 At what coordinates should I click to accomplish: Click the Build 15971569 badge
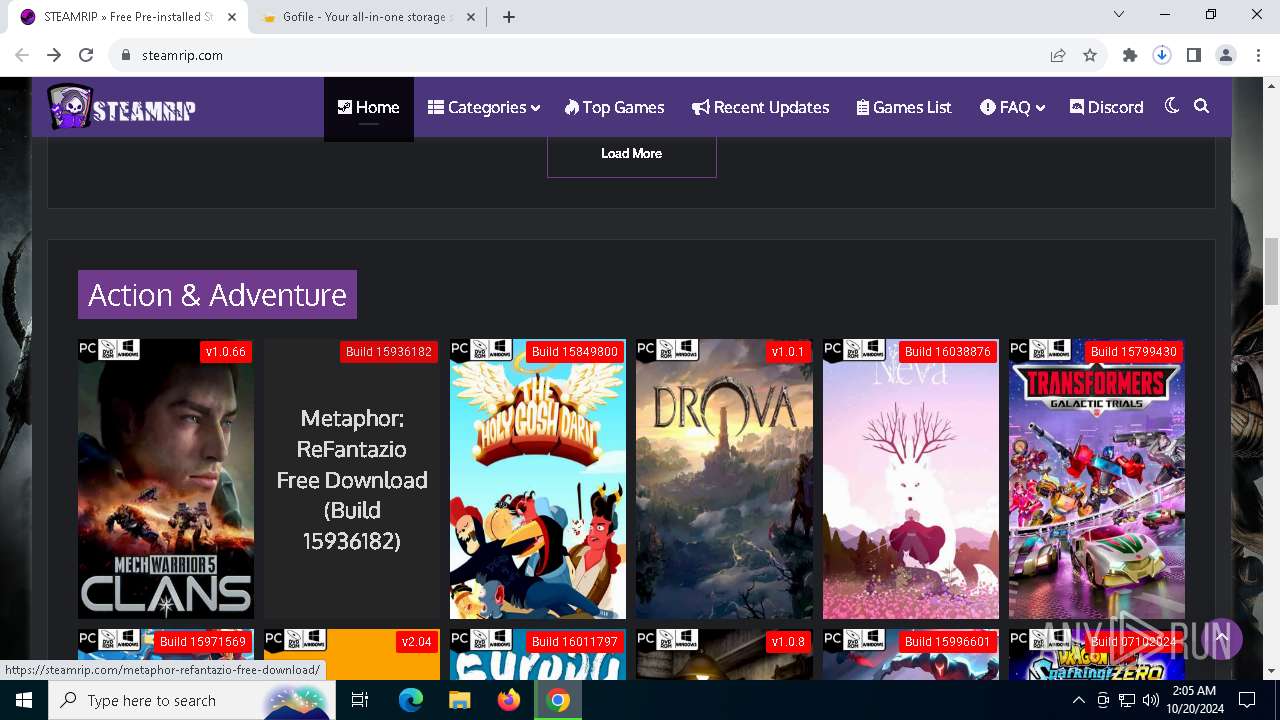click(x=203, y=642)
